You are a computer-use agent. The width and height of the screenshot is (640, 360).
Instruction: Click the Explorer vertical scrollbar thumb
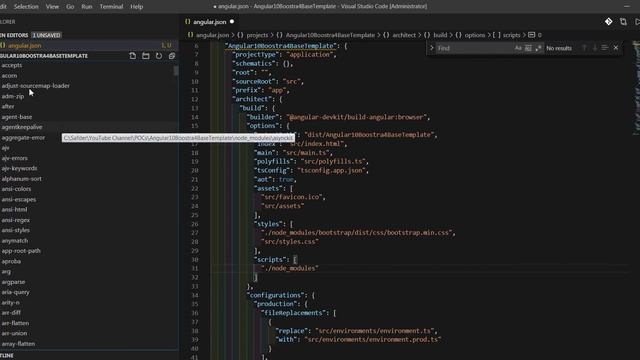pyautogui.click(x=176, y=71)
